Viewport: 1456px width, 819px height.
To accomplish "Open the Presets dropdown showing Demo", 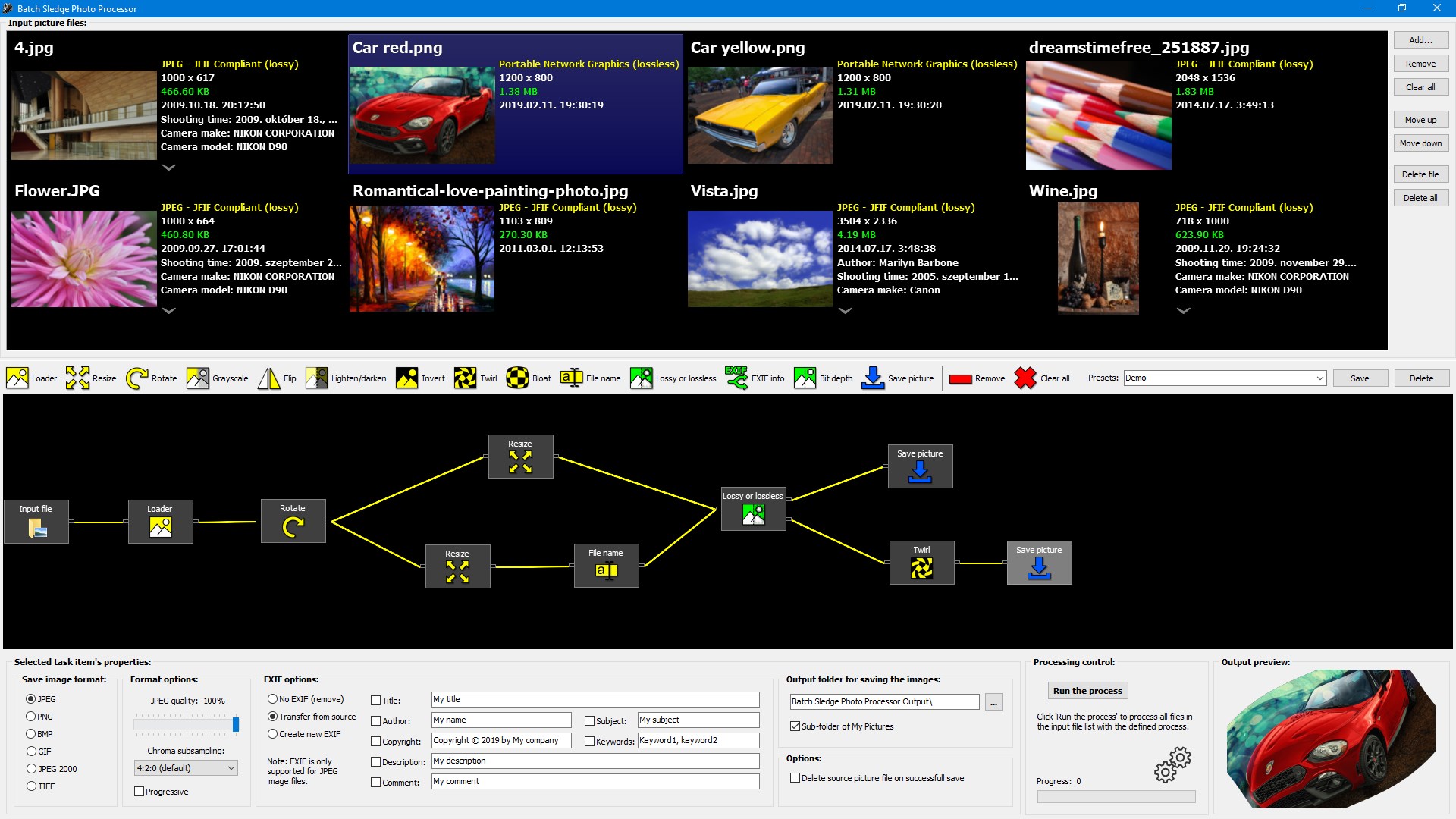I will (1225, 378).
